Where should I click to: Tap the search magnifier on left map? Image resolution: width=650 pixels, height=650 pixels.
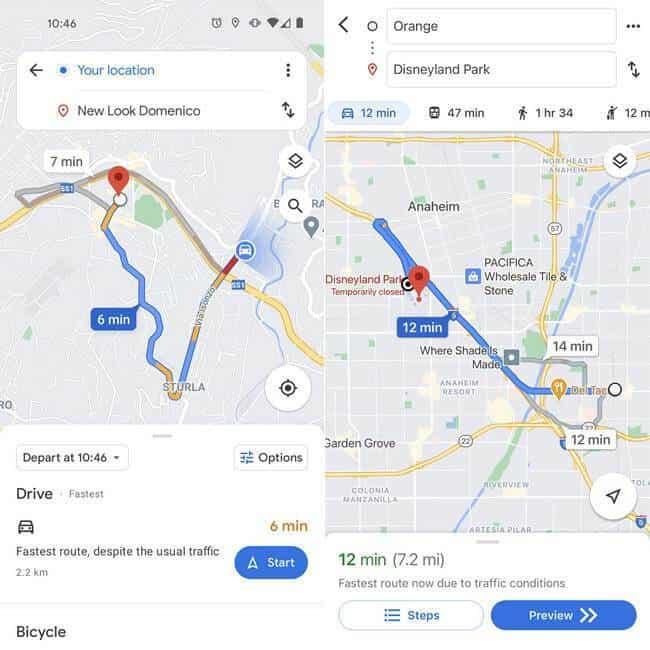(x=295, y=205)
